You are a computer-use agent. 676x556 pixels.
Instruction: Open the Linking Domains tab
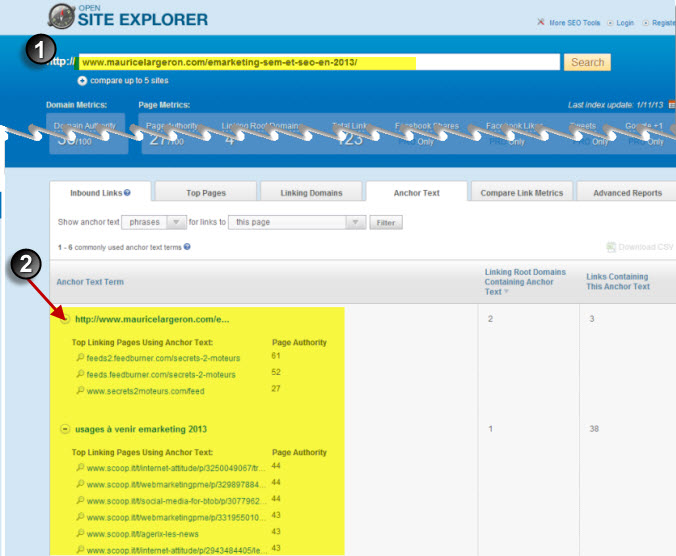(311, 191)
